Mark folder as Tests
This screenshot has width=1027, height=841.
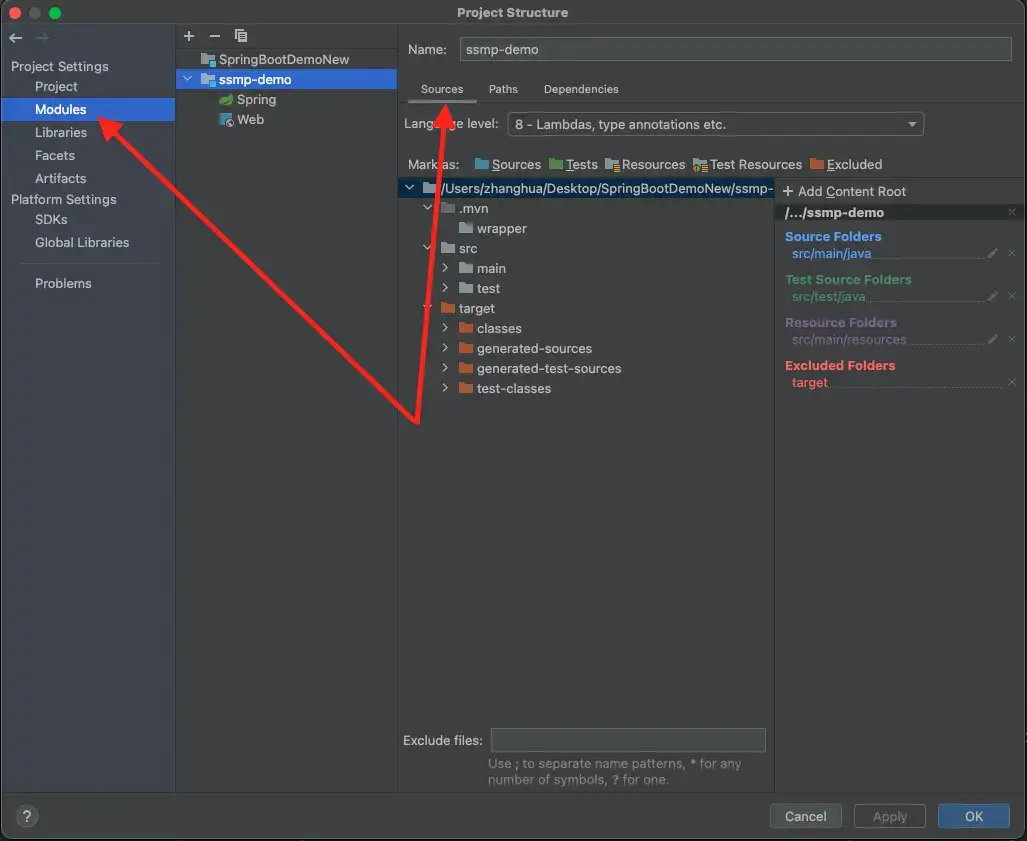[573, 165]
